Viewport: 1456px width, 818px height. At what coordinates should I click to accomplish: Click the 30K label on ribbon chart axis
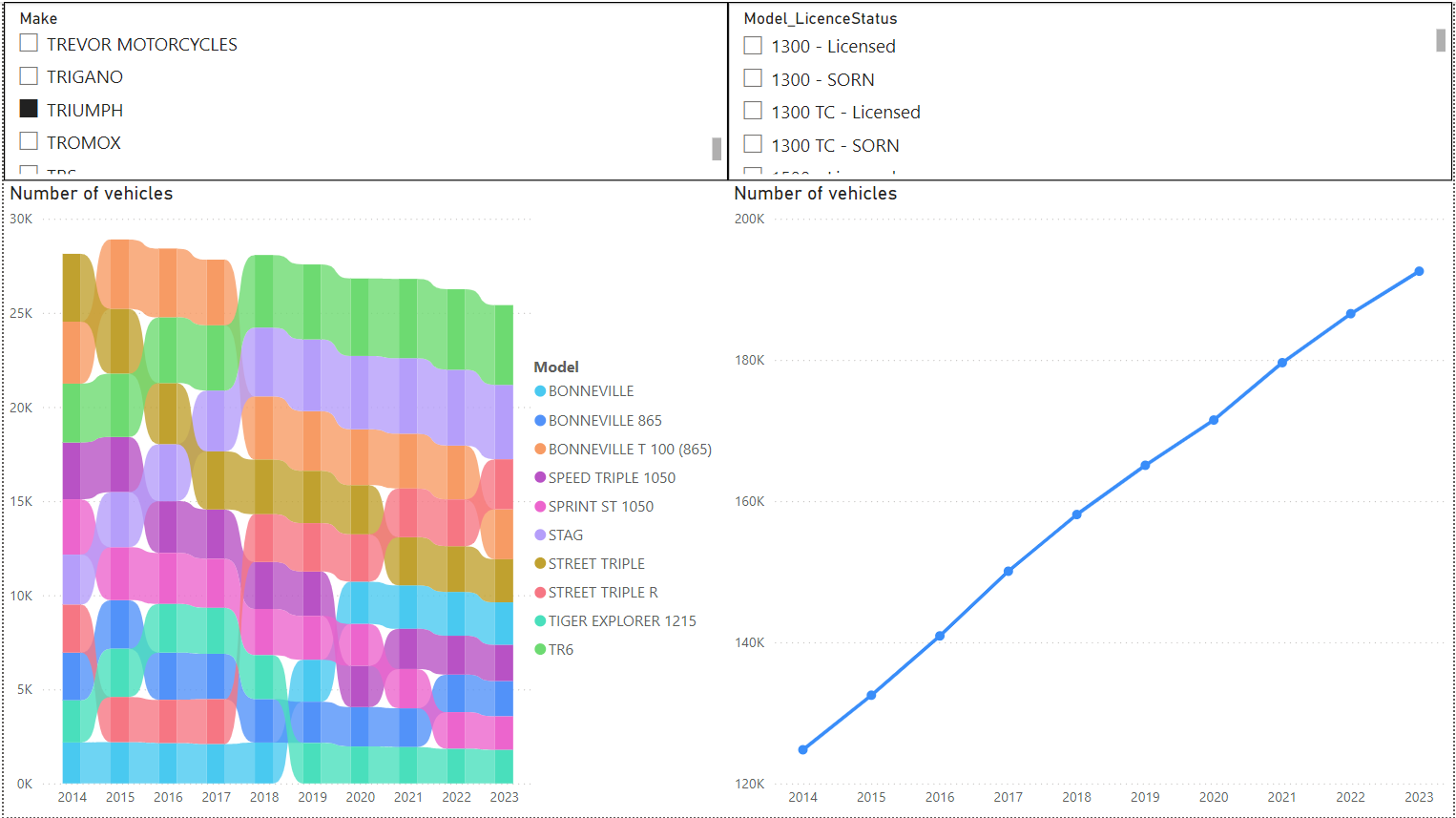pos(21,219)
